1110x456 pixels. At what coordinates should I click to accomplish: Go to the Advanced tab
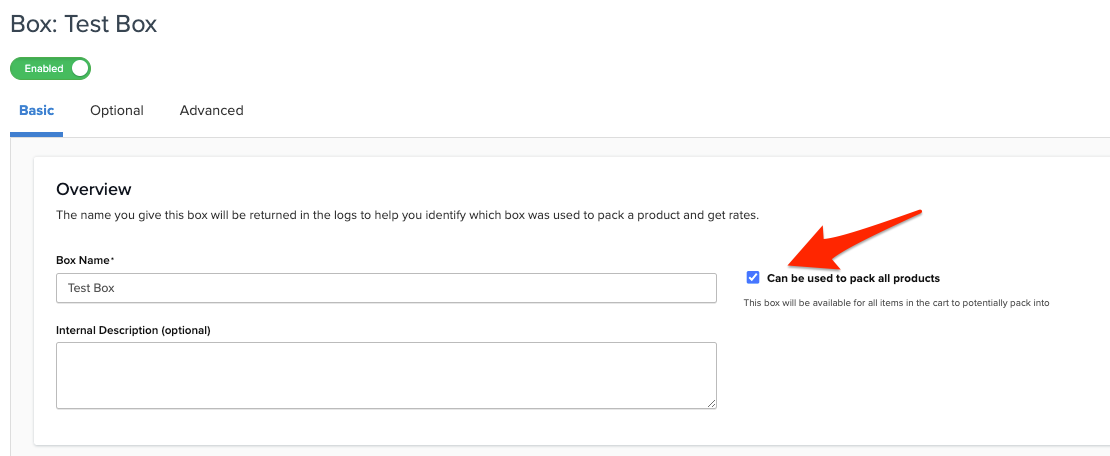(x=211, y=111)
